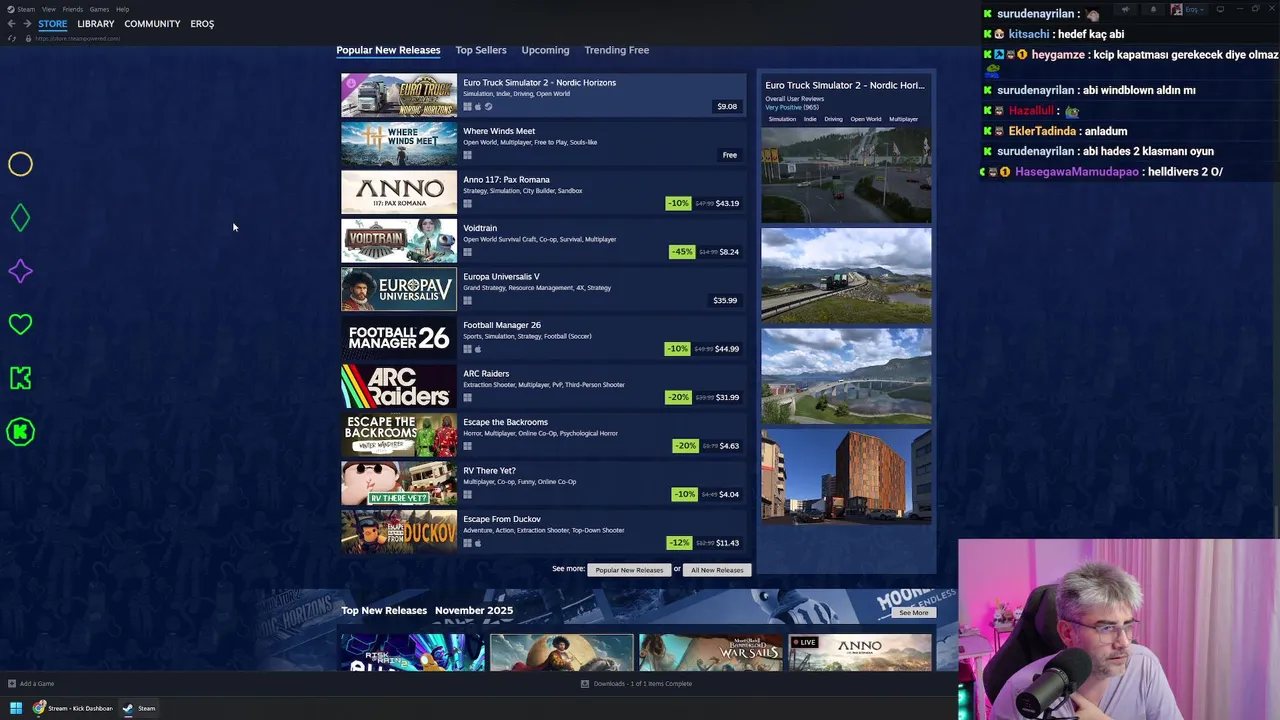Viewport: 1280px width, 720px height.
Task: Open the Where Winds Meet listing
Action: (544, 144)
